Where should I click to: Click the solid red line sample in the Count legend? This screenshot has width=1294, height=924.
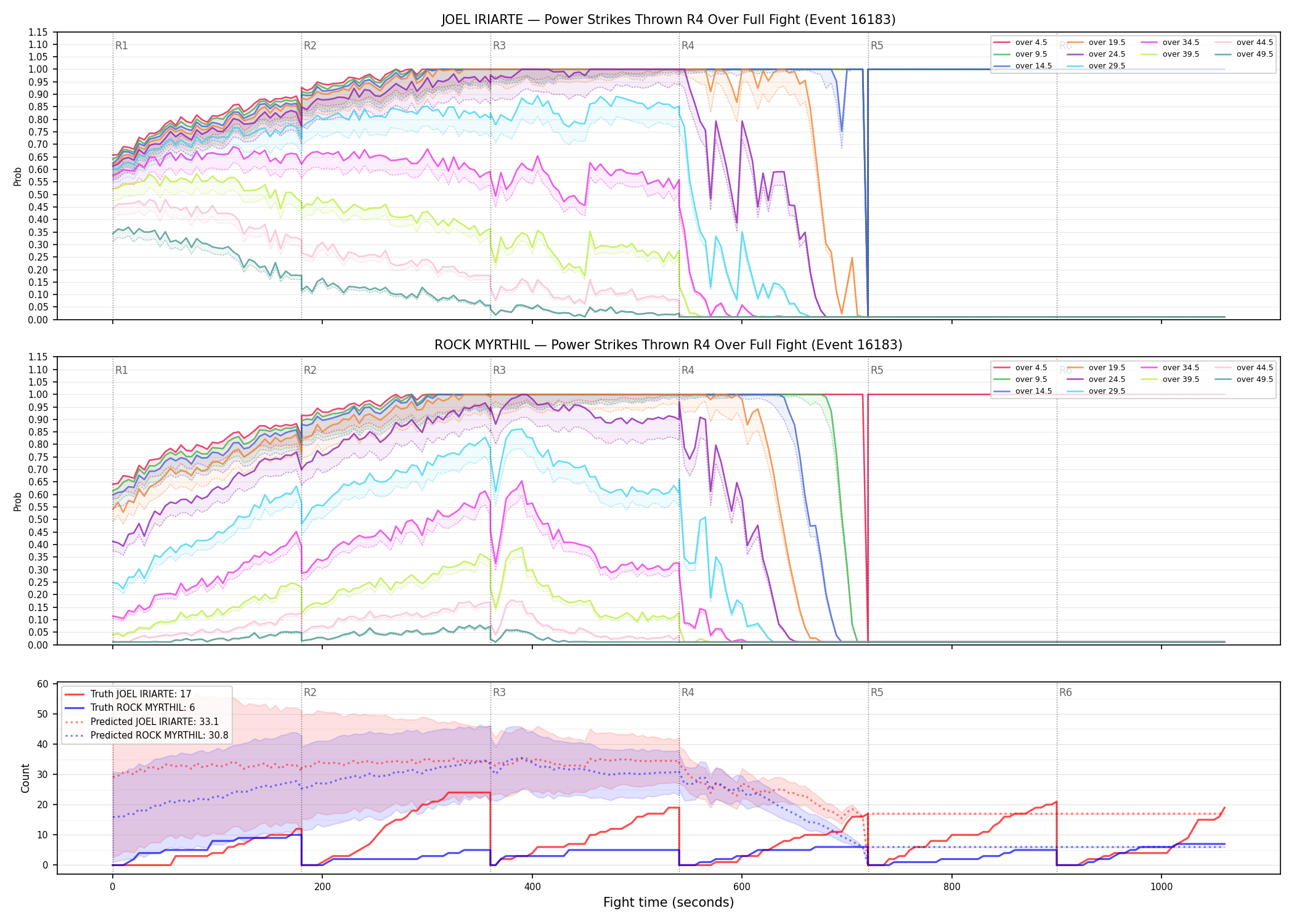tap(75, 694)
